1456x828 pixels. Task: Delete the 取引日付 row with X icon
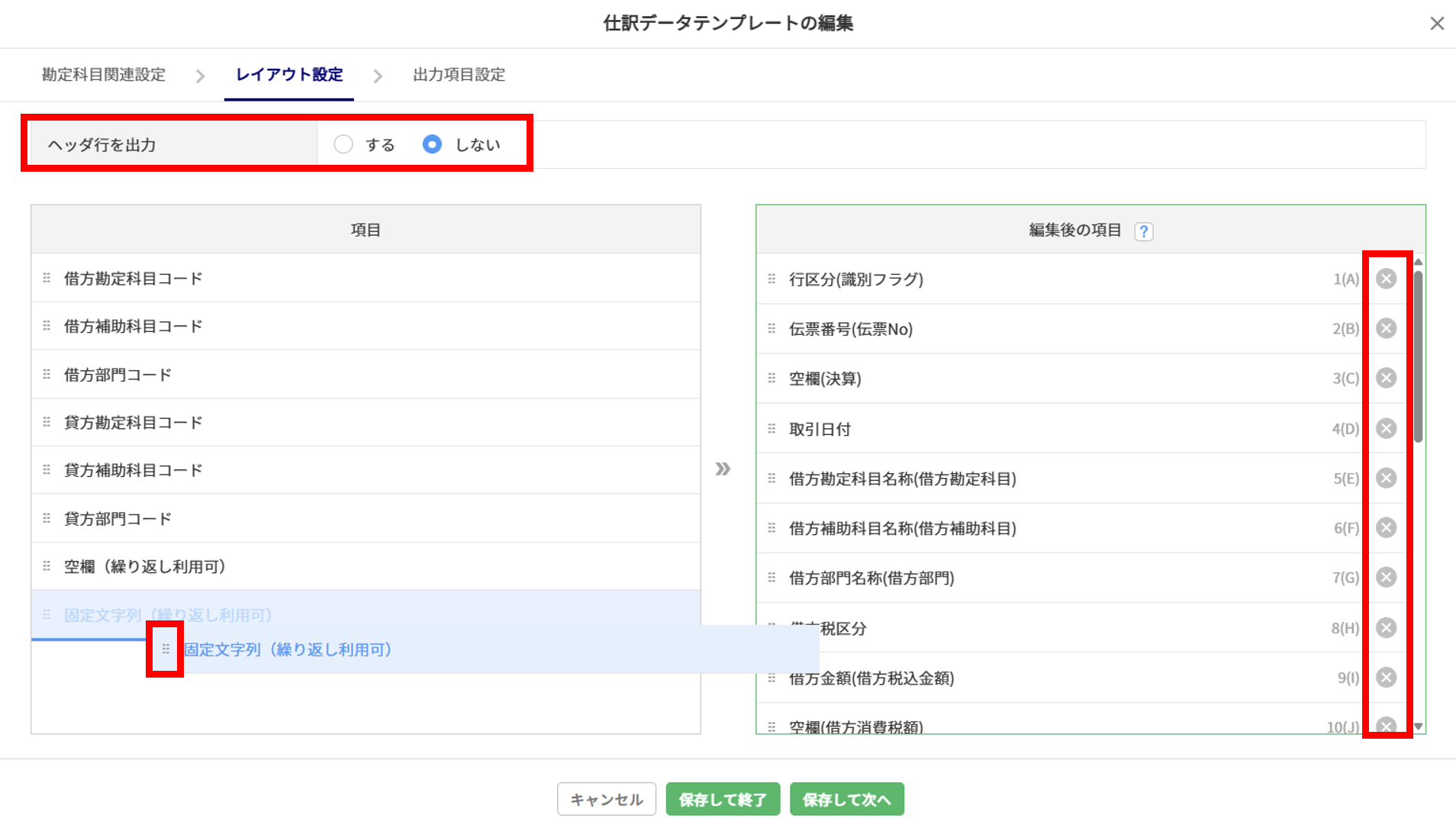click(1386, 429)
